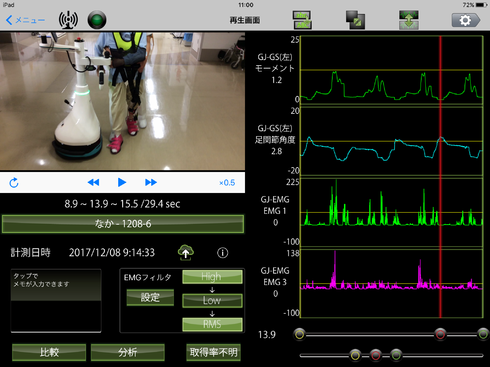This screenshot has height=367, width=490.
Task: Toggle the High EMG filter
Action: point(212,277)
